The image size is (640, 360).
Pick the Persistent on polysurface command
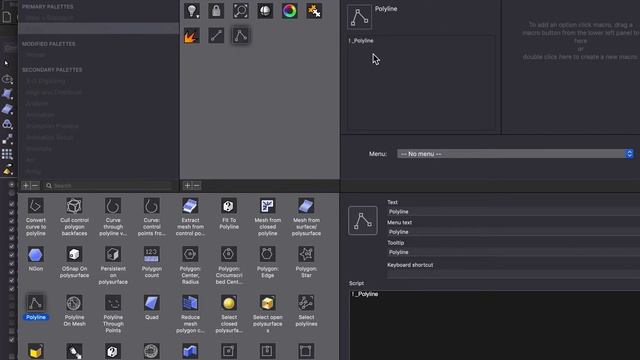coord(113,265)
